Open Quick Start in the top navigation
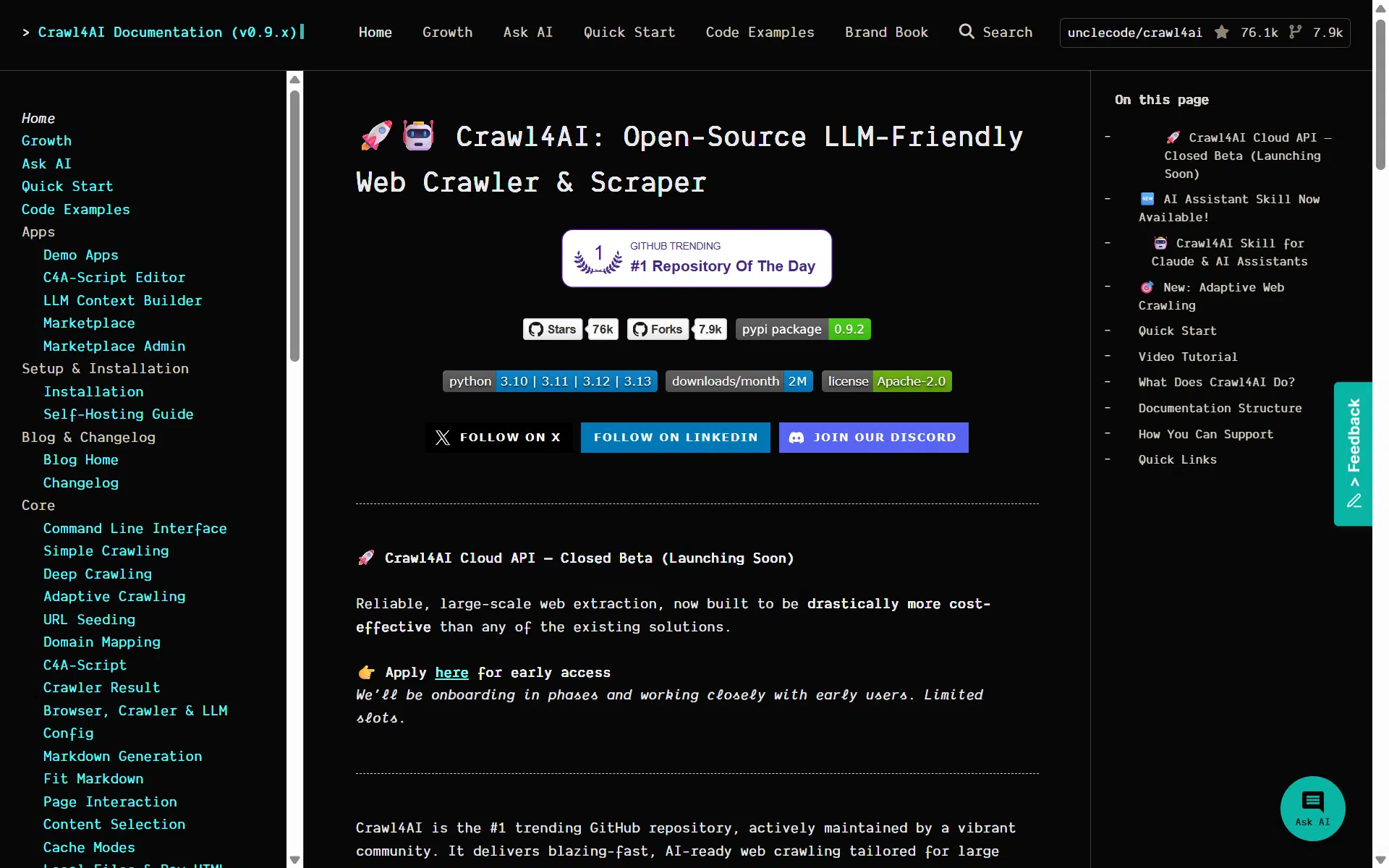 click(x=629, y=32)
